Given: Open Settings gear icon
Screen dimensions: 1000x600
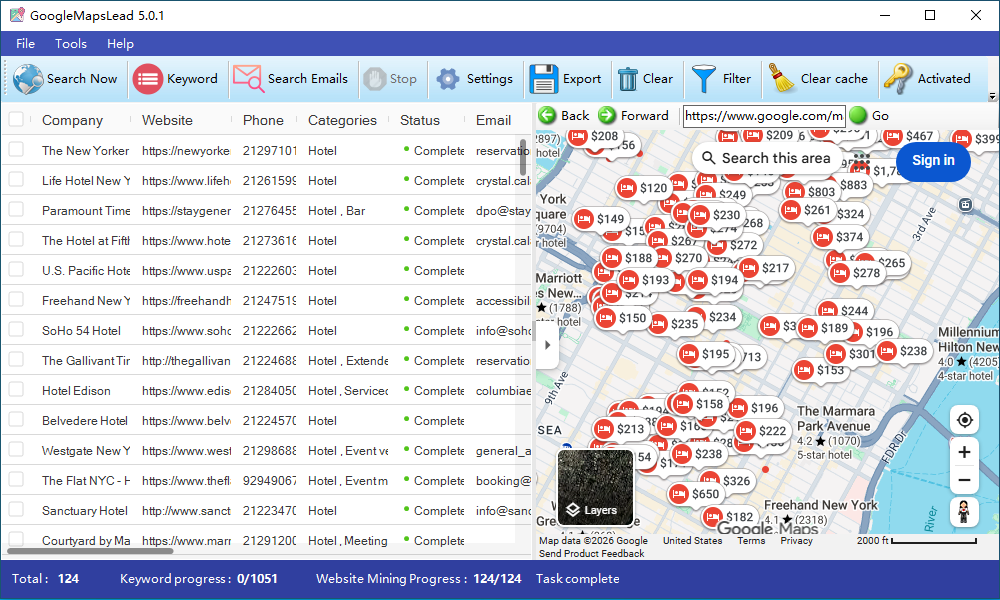Looking at the screenshot, I should 448,79.
